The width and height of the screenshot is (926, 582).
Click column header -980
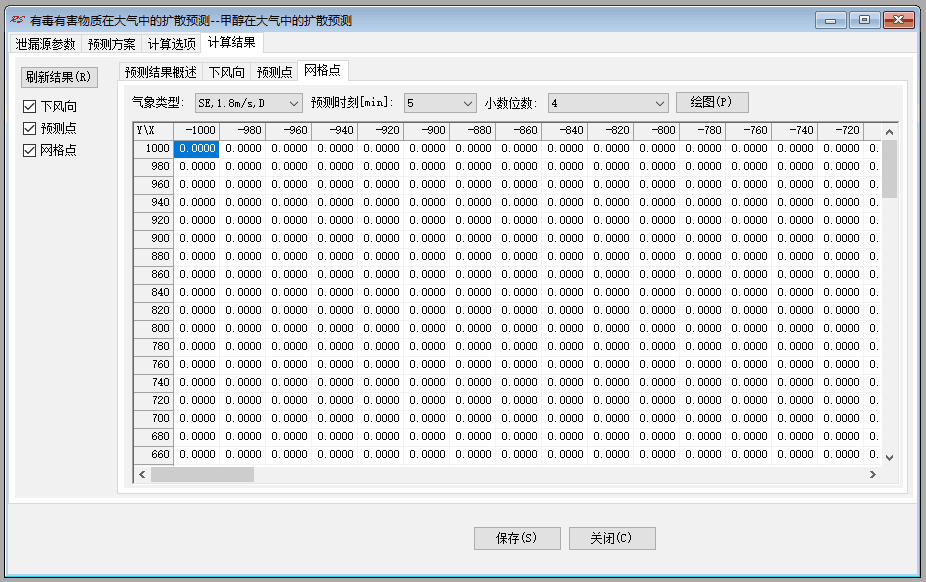[243, 130]
